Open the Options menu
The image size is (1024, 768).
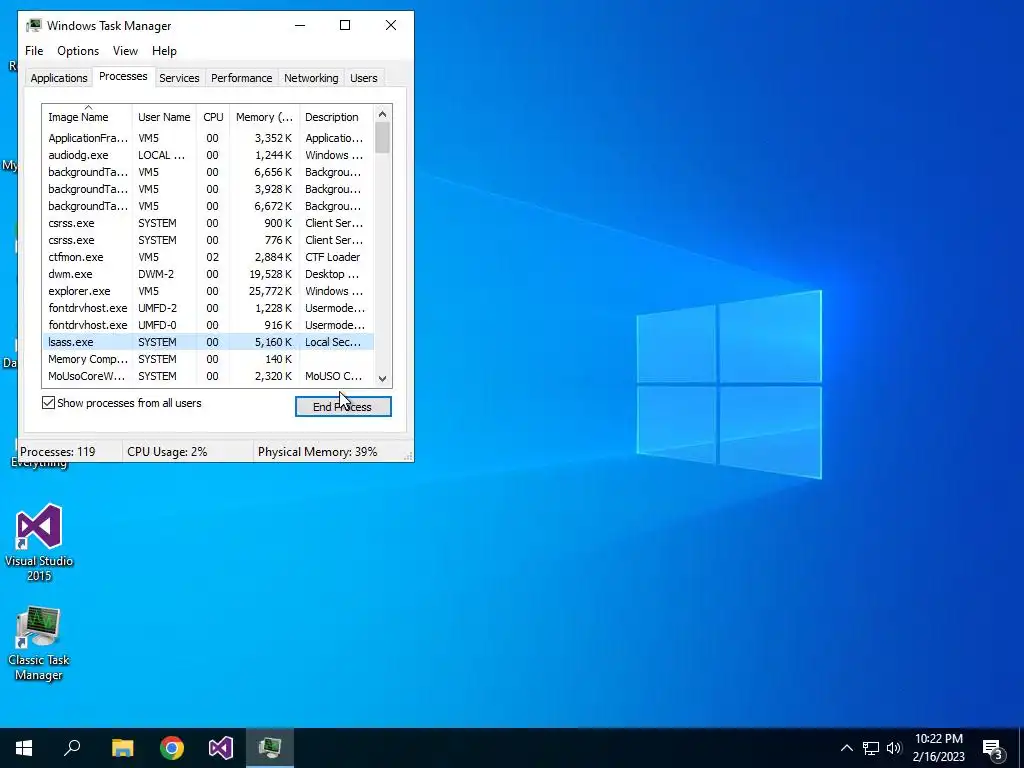coord(78,51)
